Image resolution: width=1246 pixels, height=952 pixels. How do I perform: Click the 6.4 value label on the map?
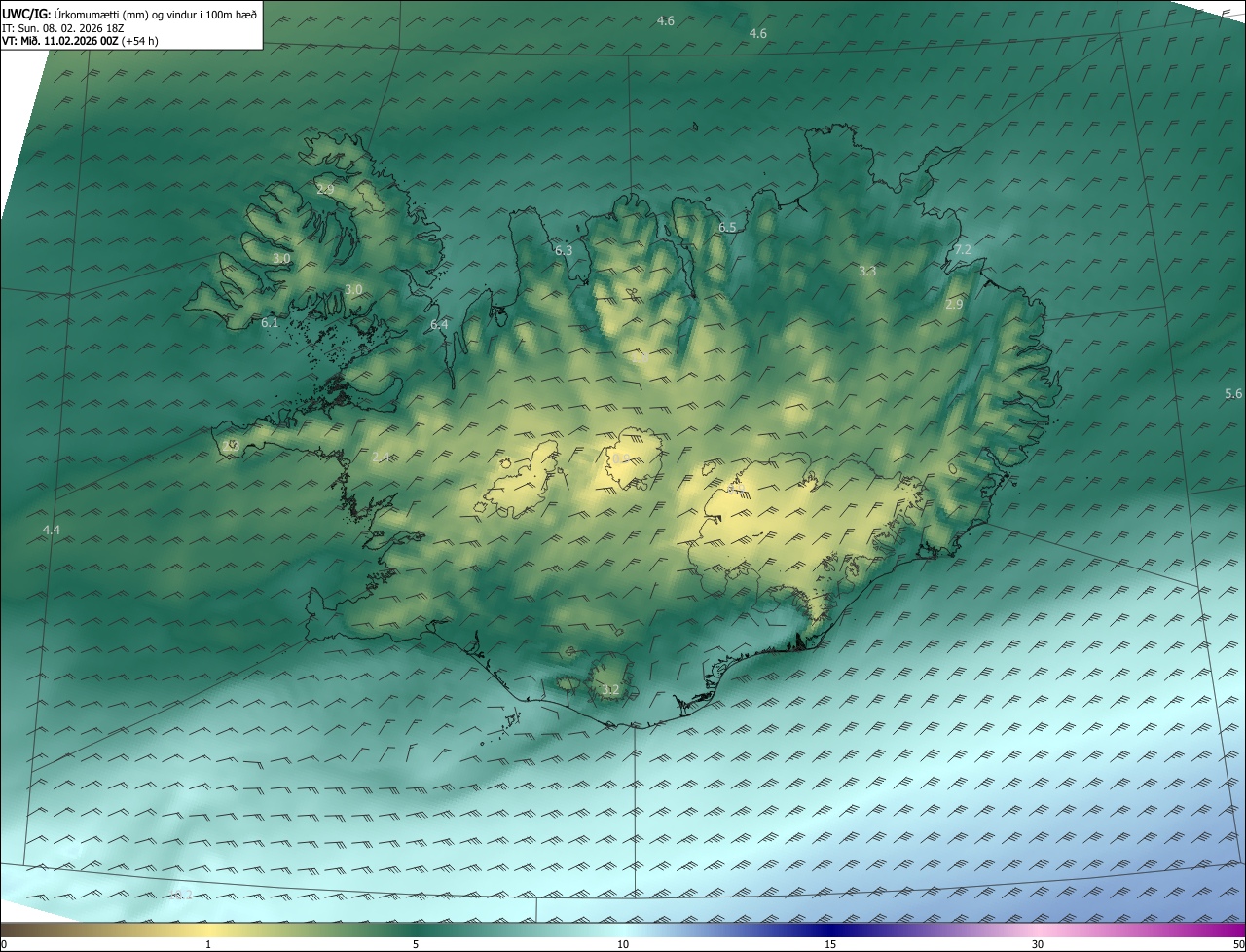439,325
